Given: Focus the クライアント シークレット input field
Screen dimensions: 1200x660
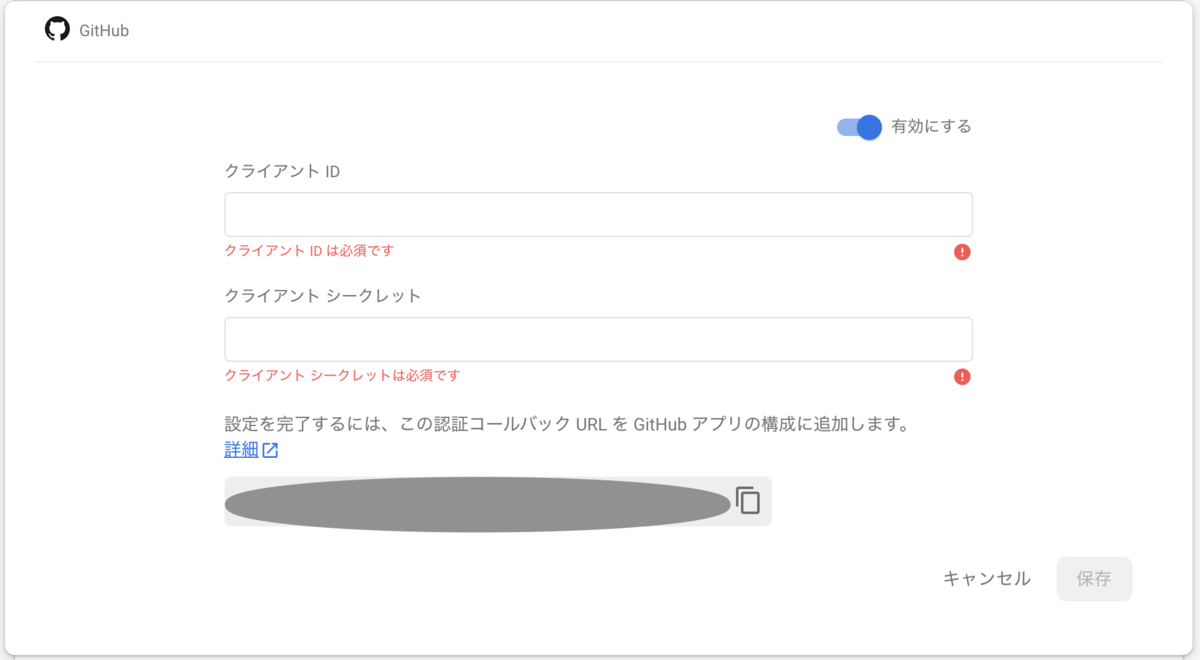Looking at the screenshot, I should pyautogui.click(x=598, y=339).
